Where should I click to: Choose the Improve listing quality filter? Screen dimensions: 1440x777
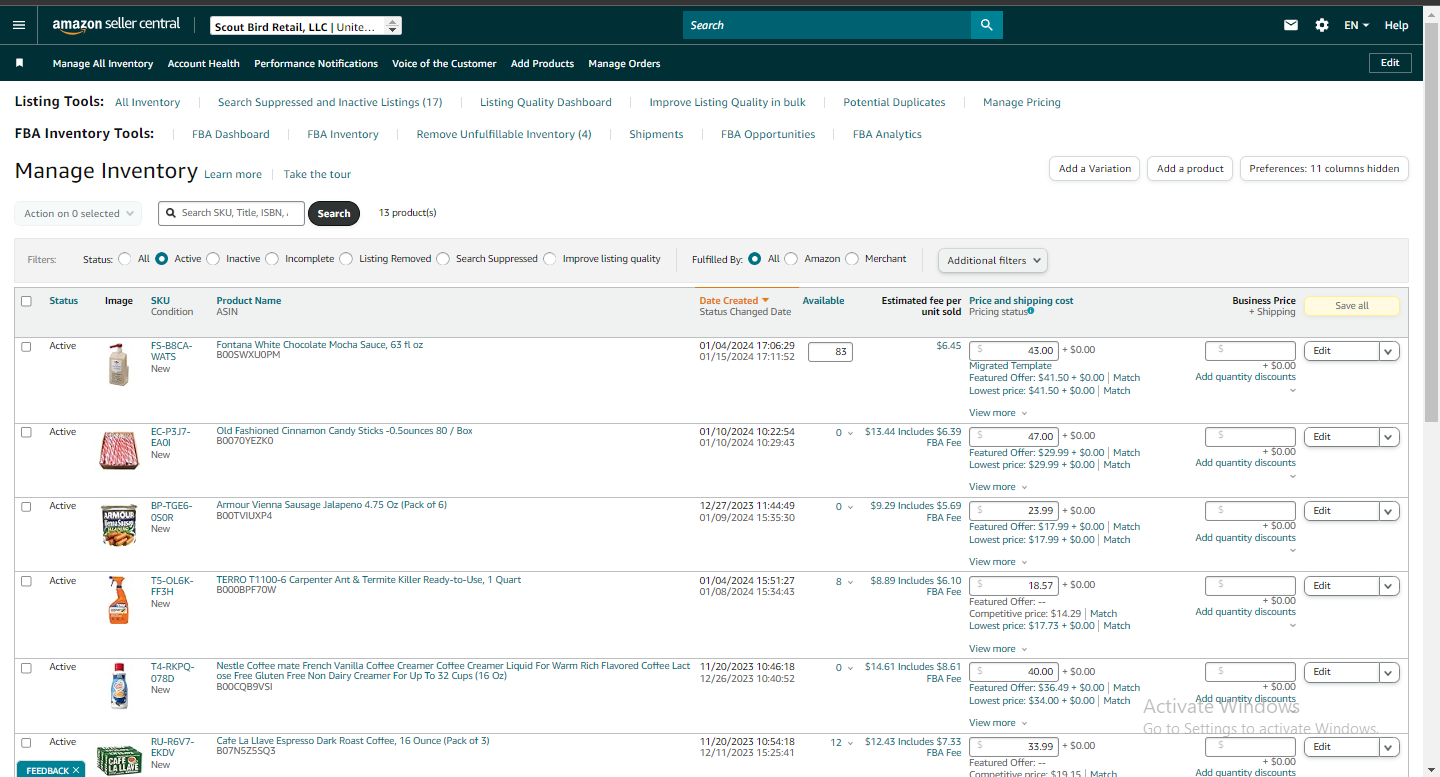coord(550,259)
